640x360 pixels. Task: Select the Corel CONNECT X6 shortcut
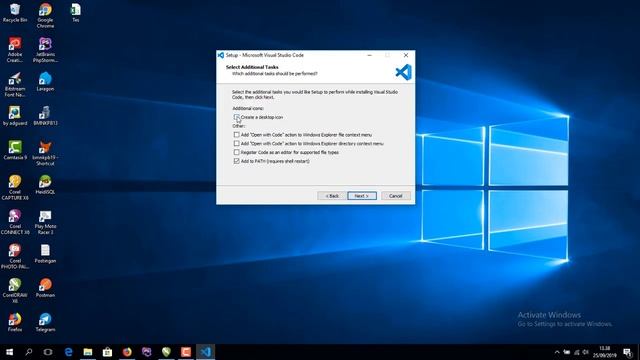click(x=15, y=222)
